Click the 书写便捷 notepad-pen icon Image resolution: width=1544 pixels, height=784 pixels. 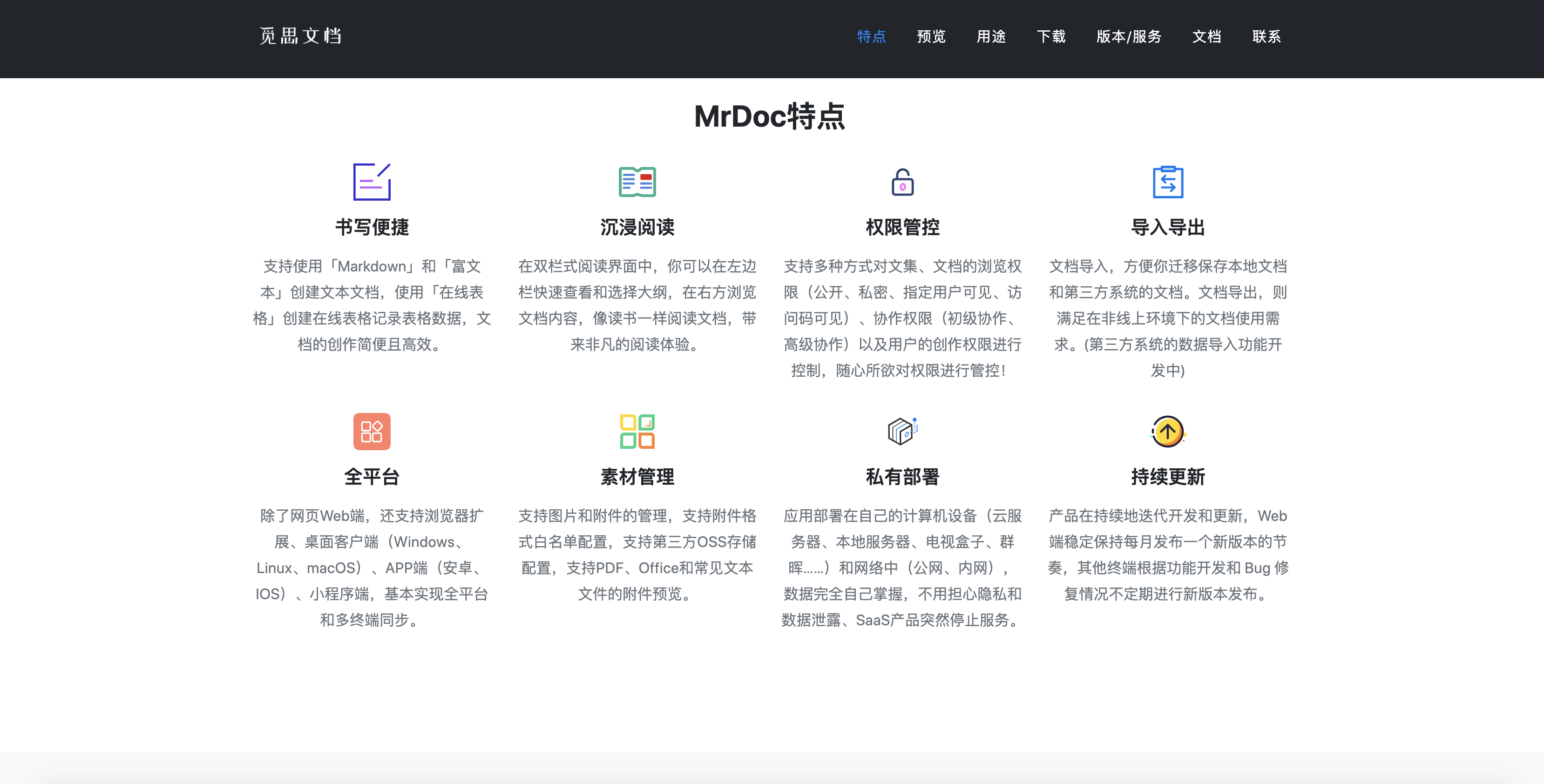tap(372, 182)
